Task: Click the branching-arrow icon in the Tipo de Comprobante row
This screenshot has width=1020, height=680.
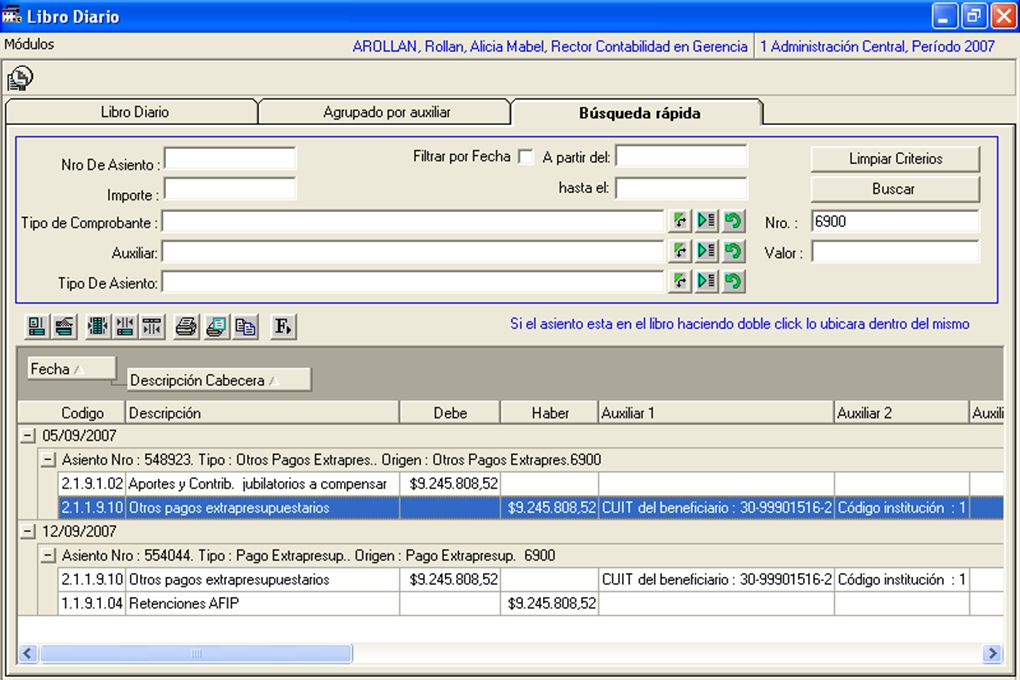Action: (x=680, y=221)
